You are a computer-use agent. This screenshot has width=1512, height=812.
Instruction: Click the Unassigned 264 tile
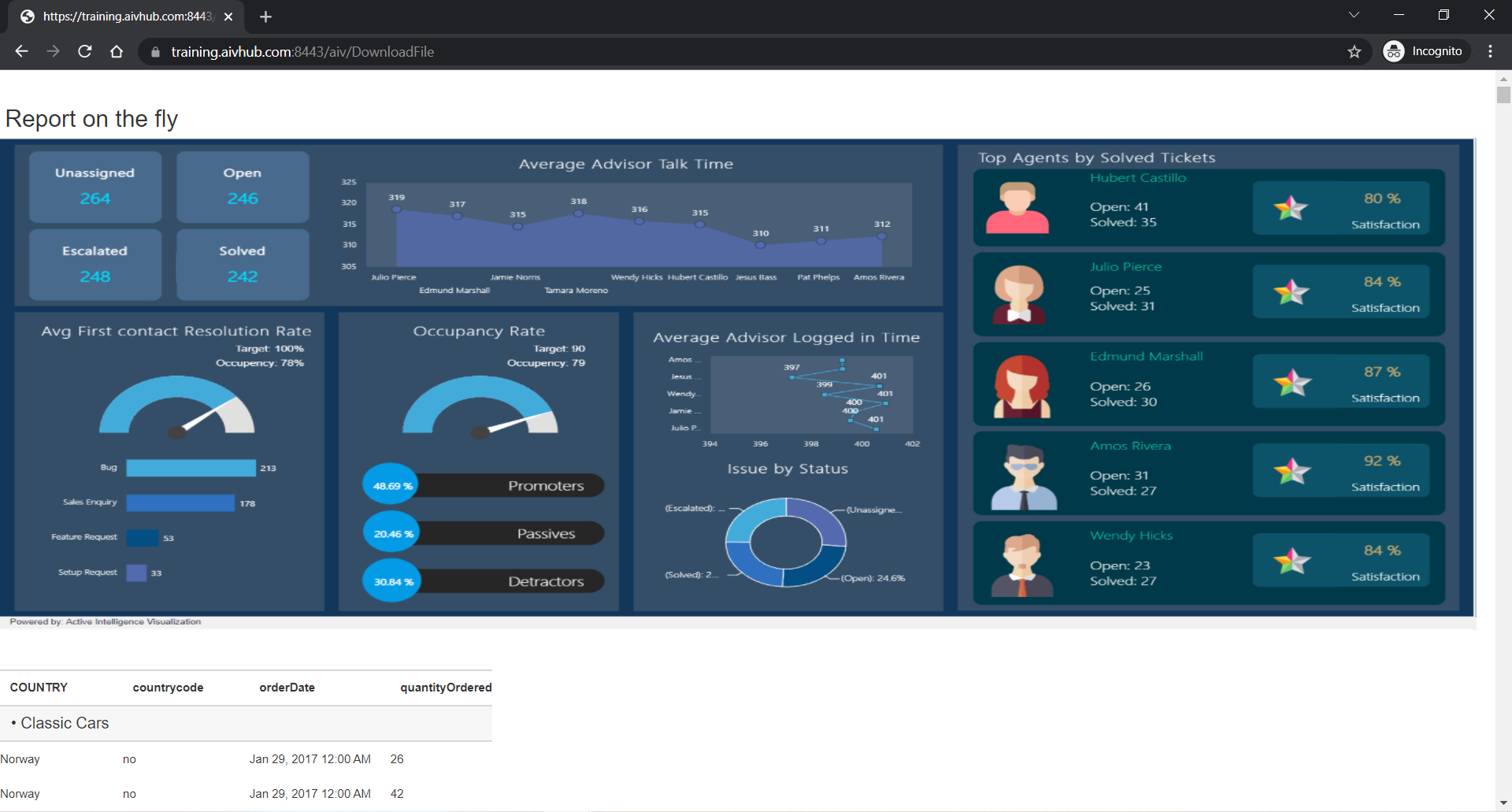(95, 187)
